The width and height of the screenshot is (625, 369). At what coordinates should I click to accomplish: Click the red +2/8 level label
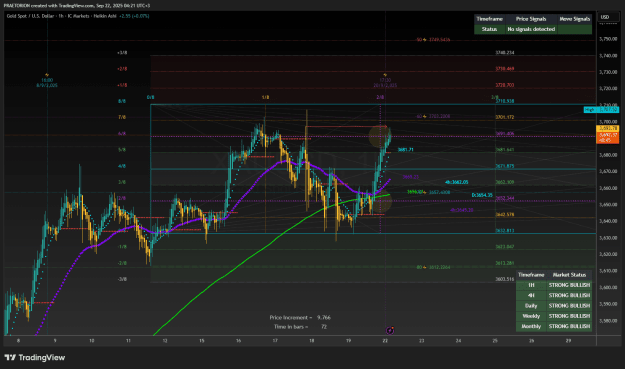tap(122, 69)
